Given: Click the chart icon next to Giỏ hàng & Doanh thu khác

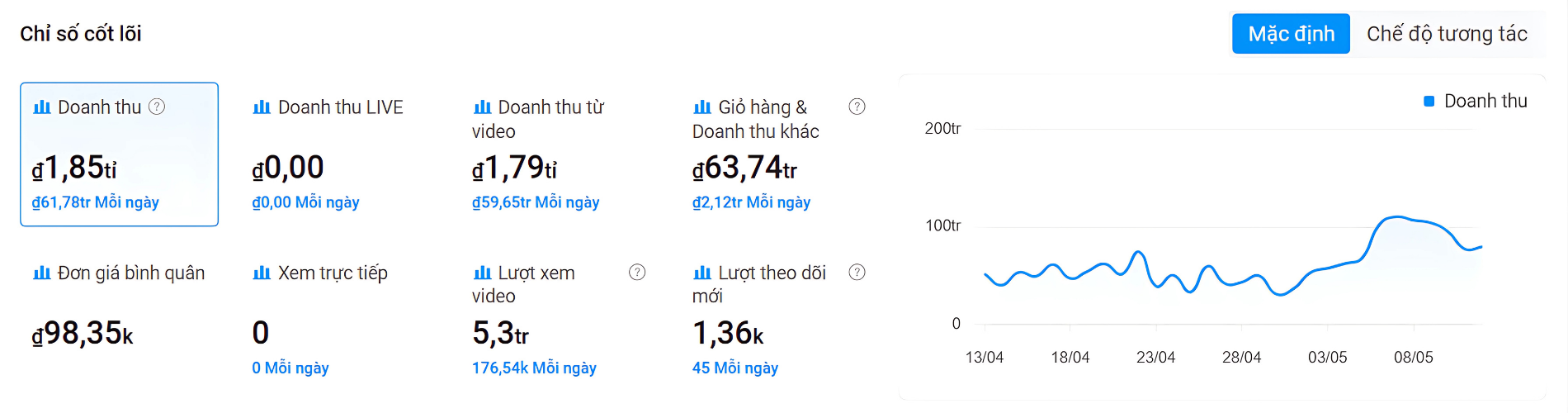Looking at the screenshot, I should click(702, 107).
